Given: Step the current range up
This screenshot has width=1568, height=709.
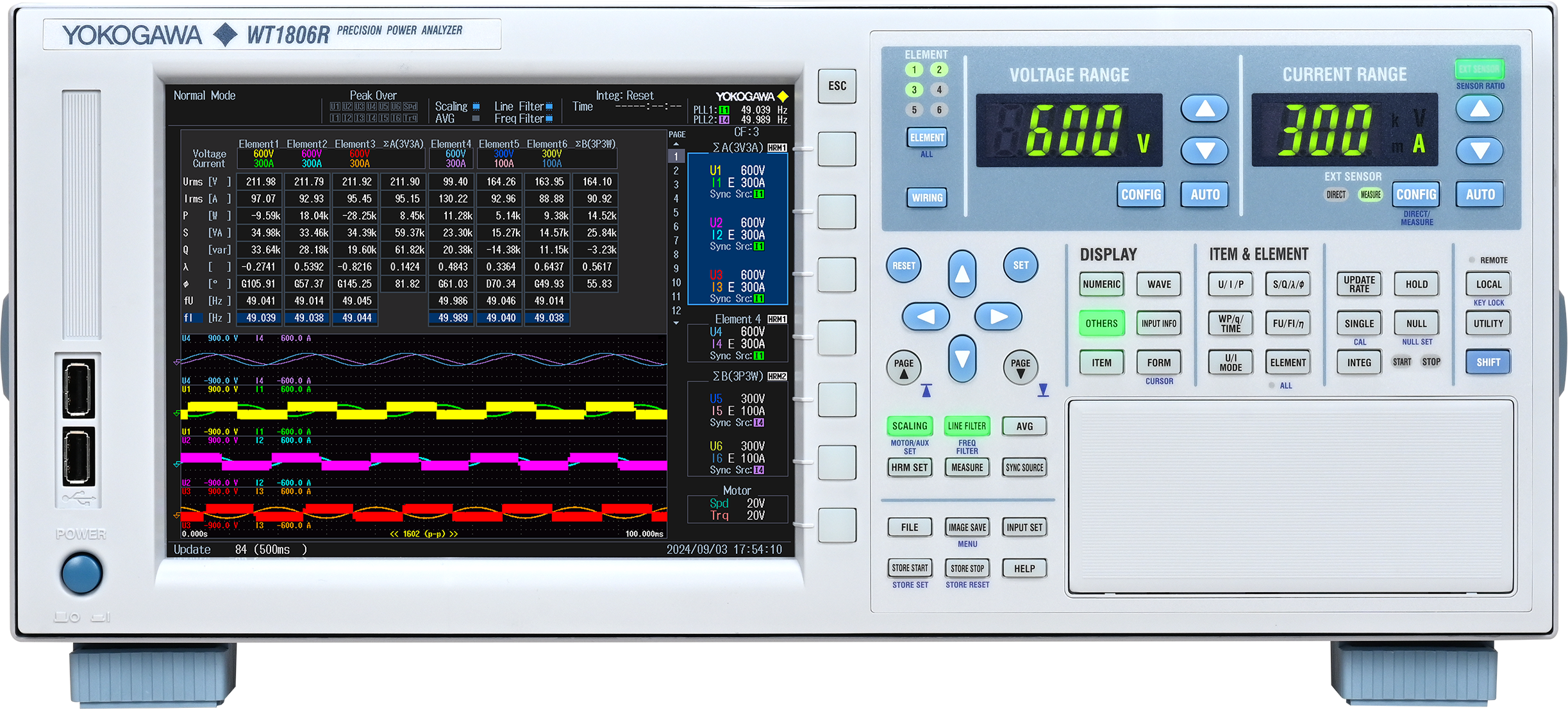Looking at the screenshot, I should tap(1480, 109).
